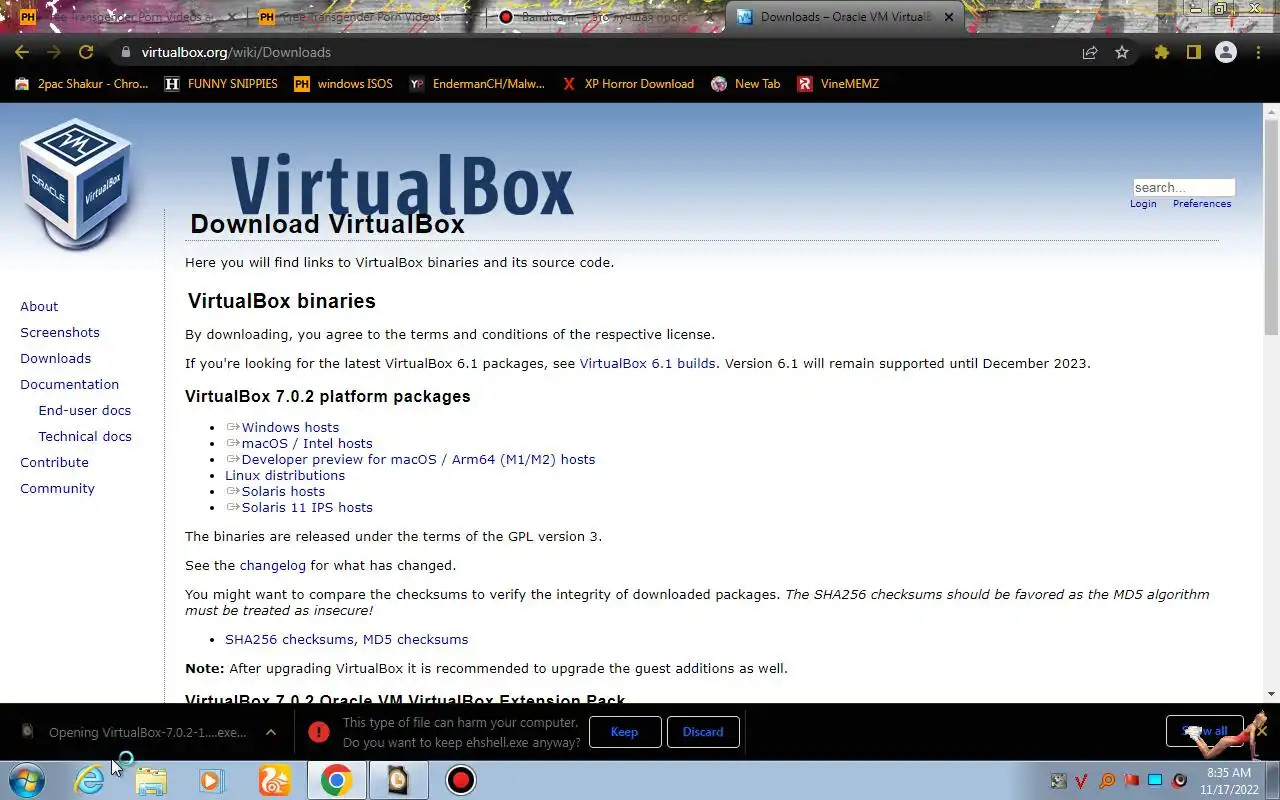Download the Windows hosts package
Viewport: 1280px width, 800px height.
(x=290, y=427)
